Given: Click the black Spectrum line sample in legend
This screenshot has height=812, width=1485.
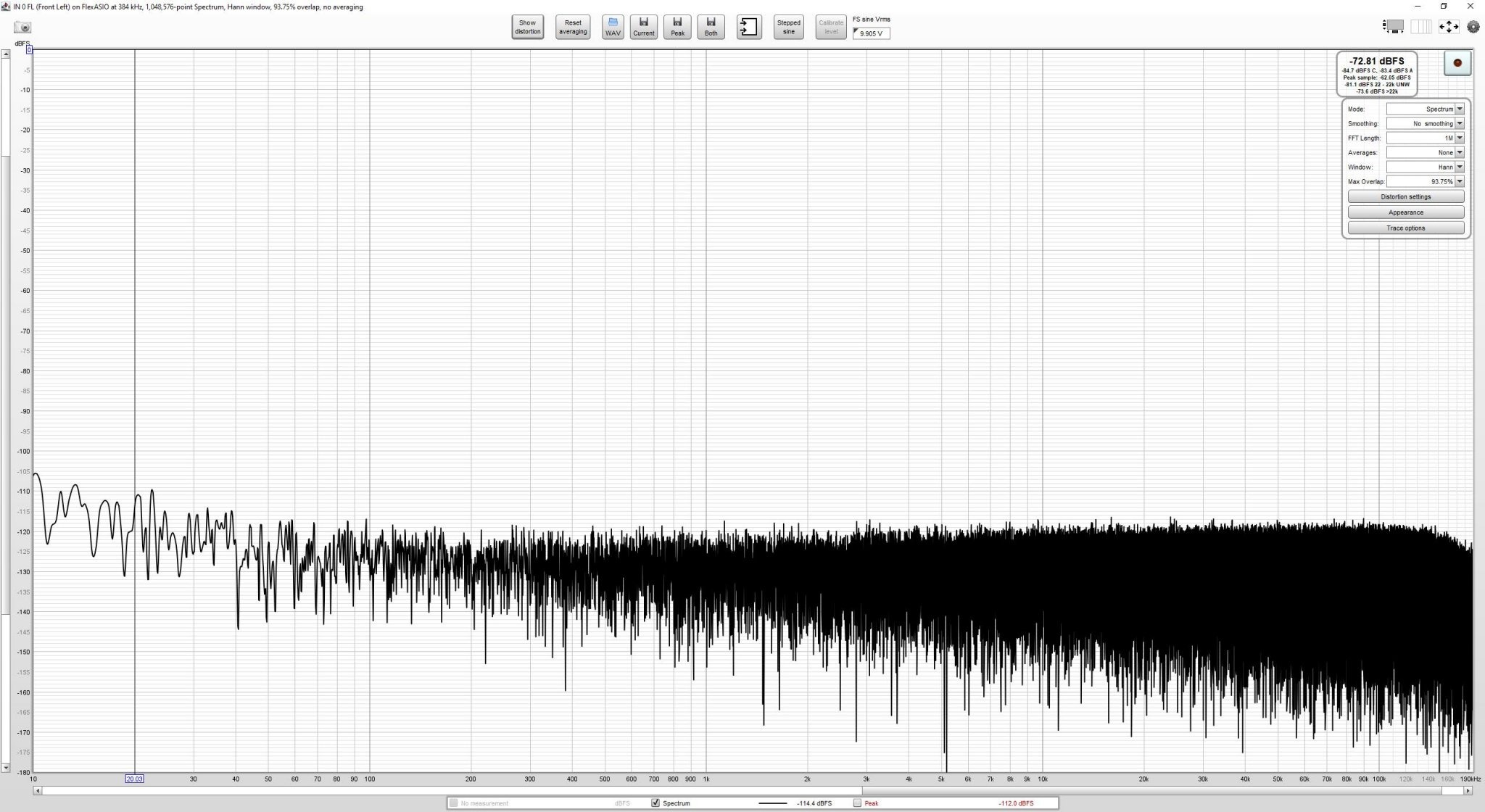Looking at the screenshot, I should coord(773,803).
